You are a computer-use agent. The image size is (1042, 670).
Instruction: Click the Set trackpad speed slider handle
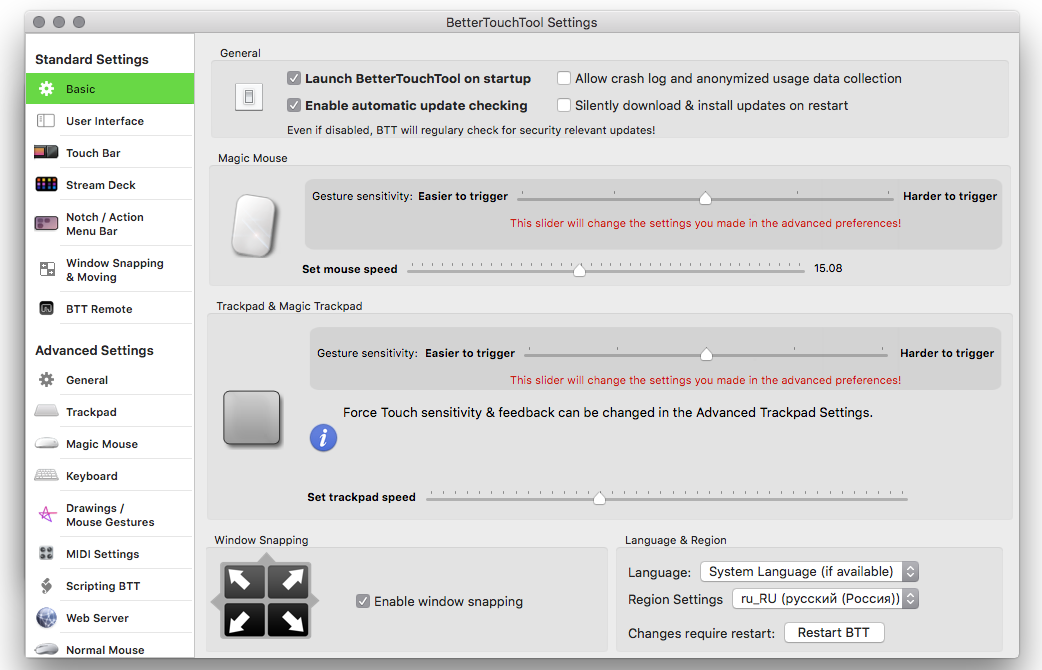coord(599,498)
